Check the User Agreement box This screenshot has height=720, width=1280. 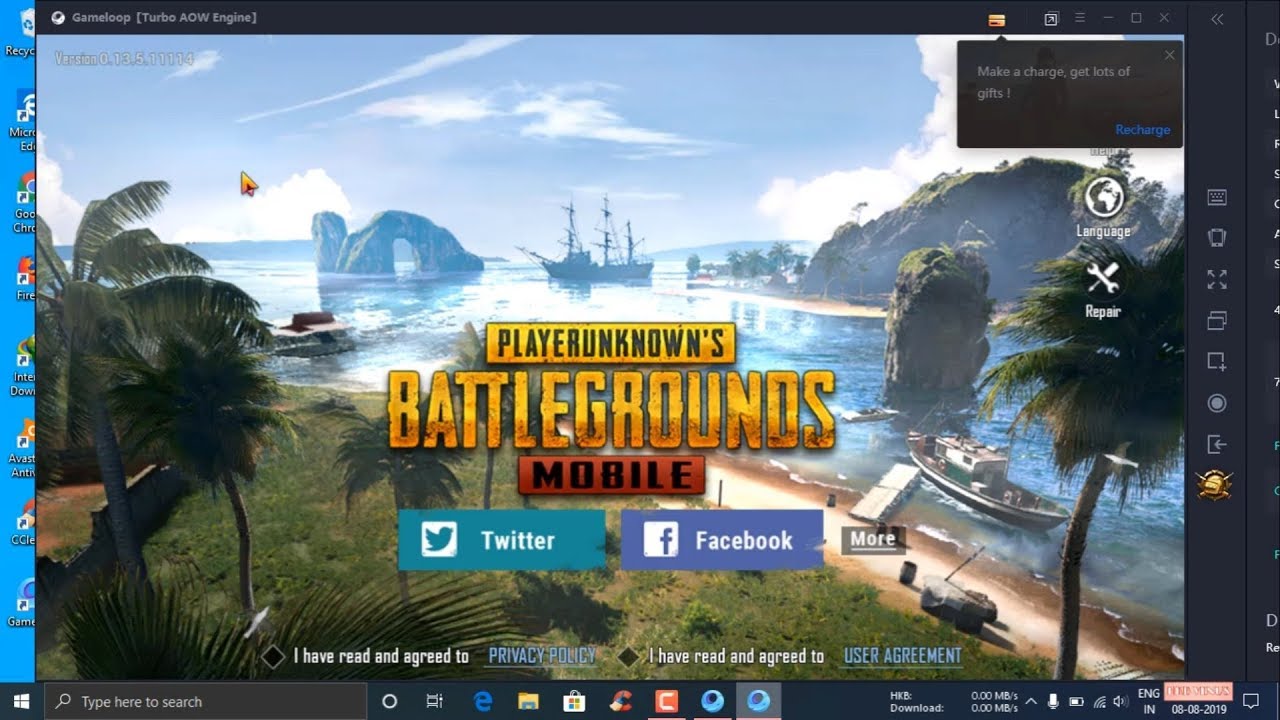pyautogui.click(x=628, y=657)
